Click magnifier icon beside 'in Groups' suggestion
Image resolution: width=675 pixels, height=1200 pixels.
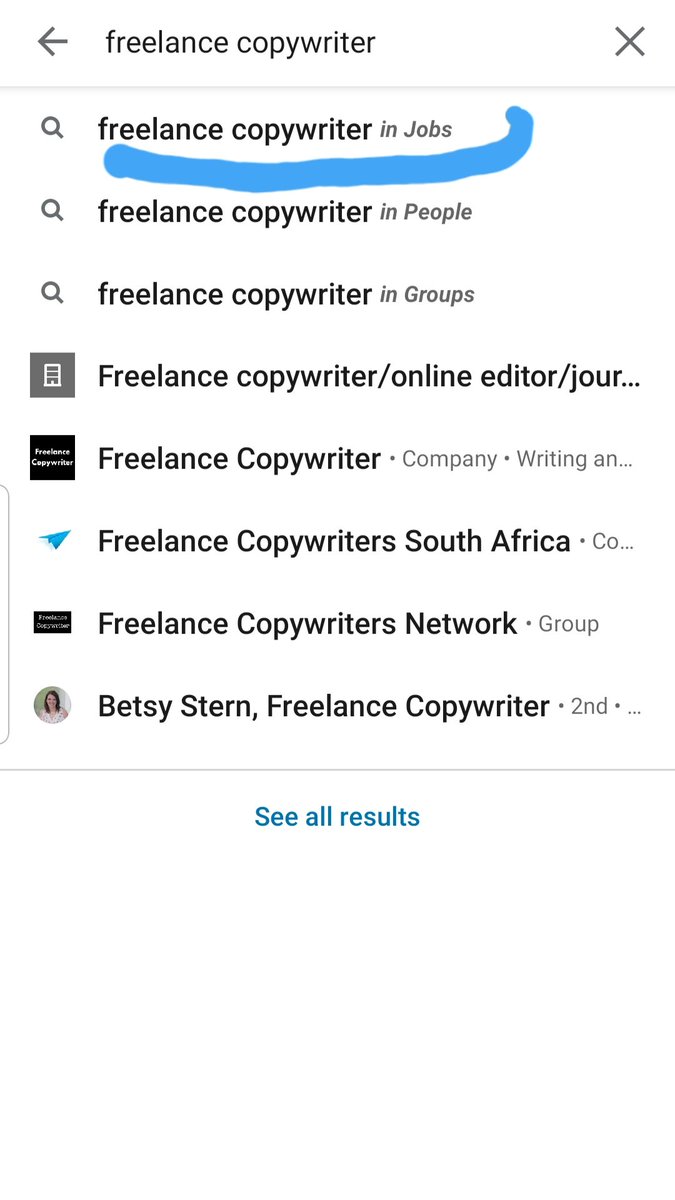point(52,293)
